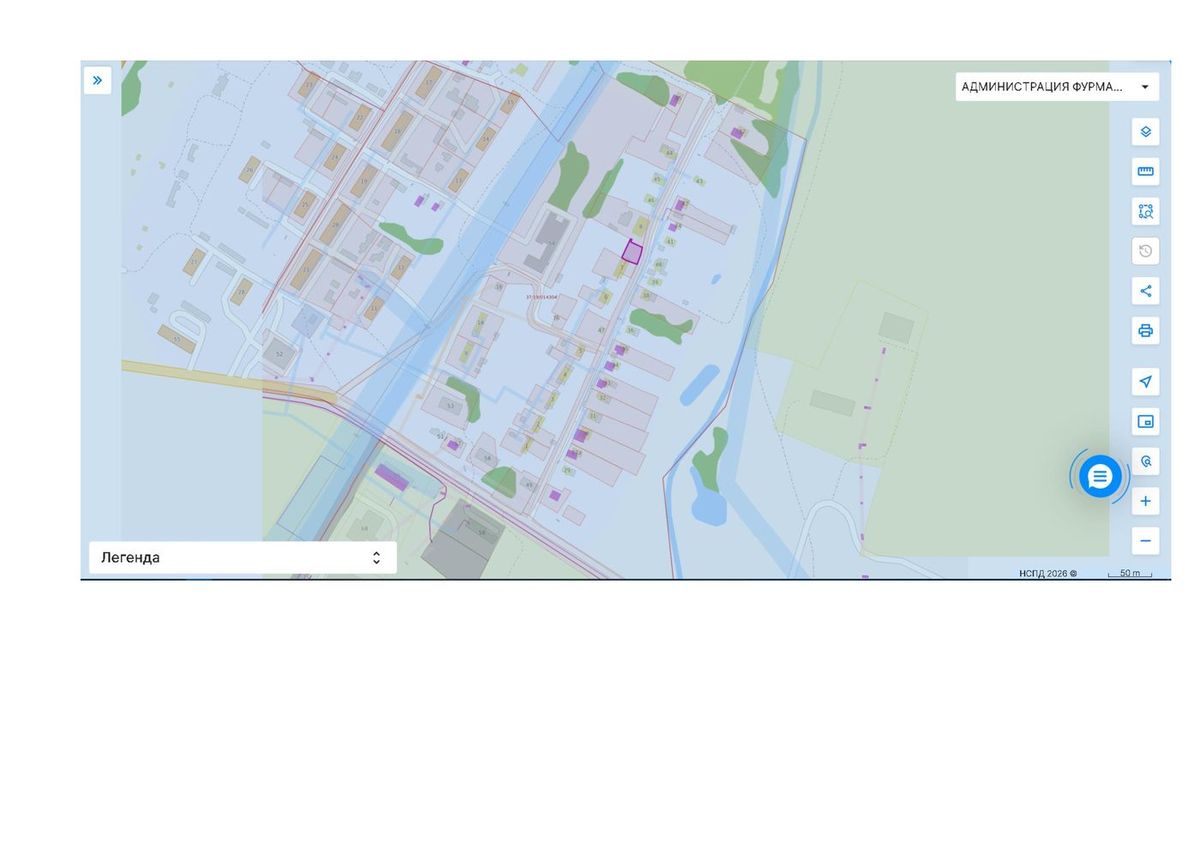Viewport: 1200px width, 849px height.
Task: Open the blue chat assistant button
Action: click(1100, 476)
